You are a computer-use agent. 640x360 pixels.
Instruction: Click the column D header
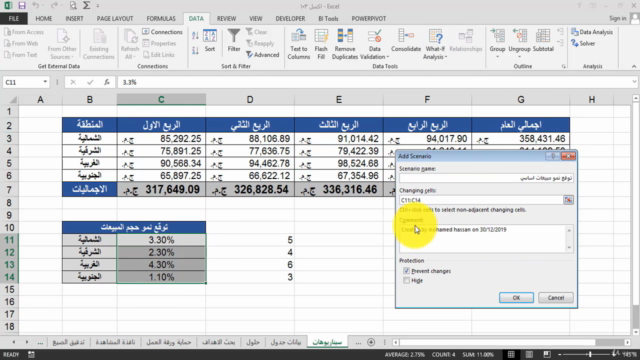pyautogui.click(x=250, y=100)
